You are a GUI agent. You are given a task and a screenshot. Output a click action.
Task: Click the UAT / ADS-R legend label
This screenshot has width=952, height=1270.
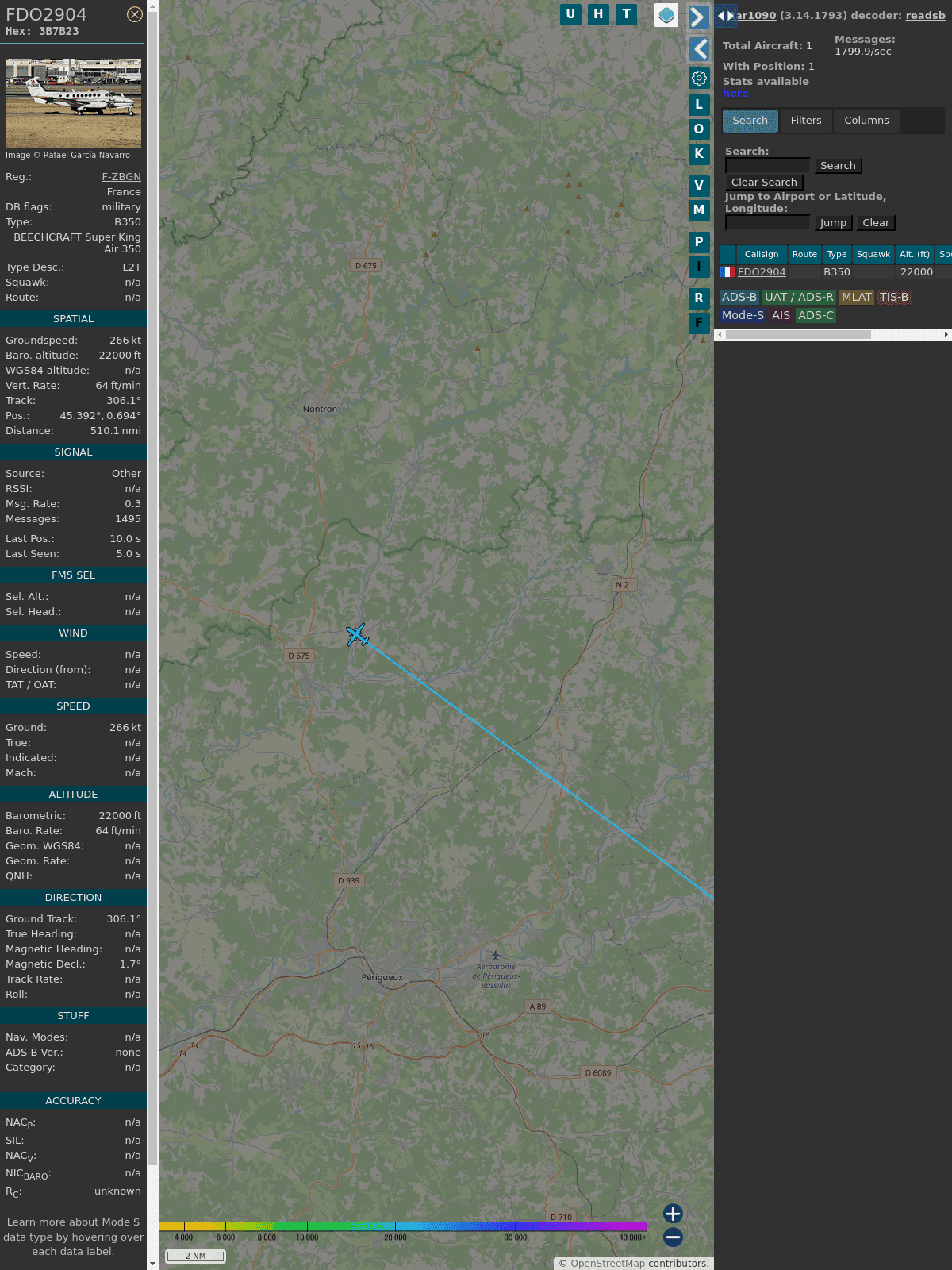click(x=799, y=297)
